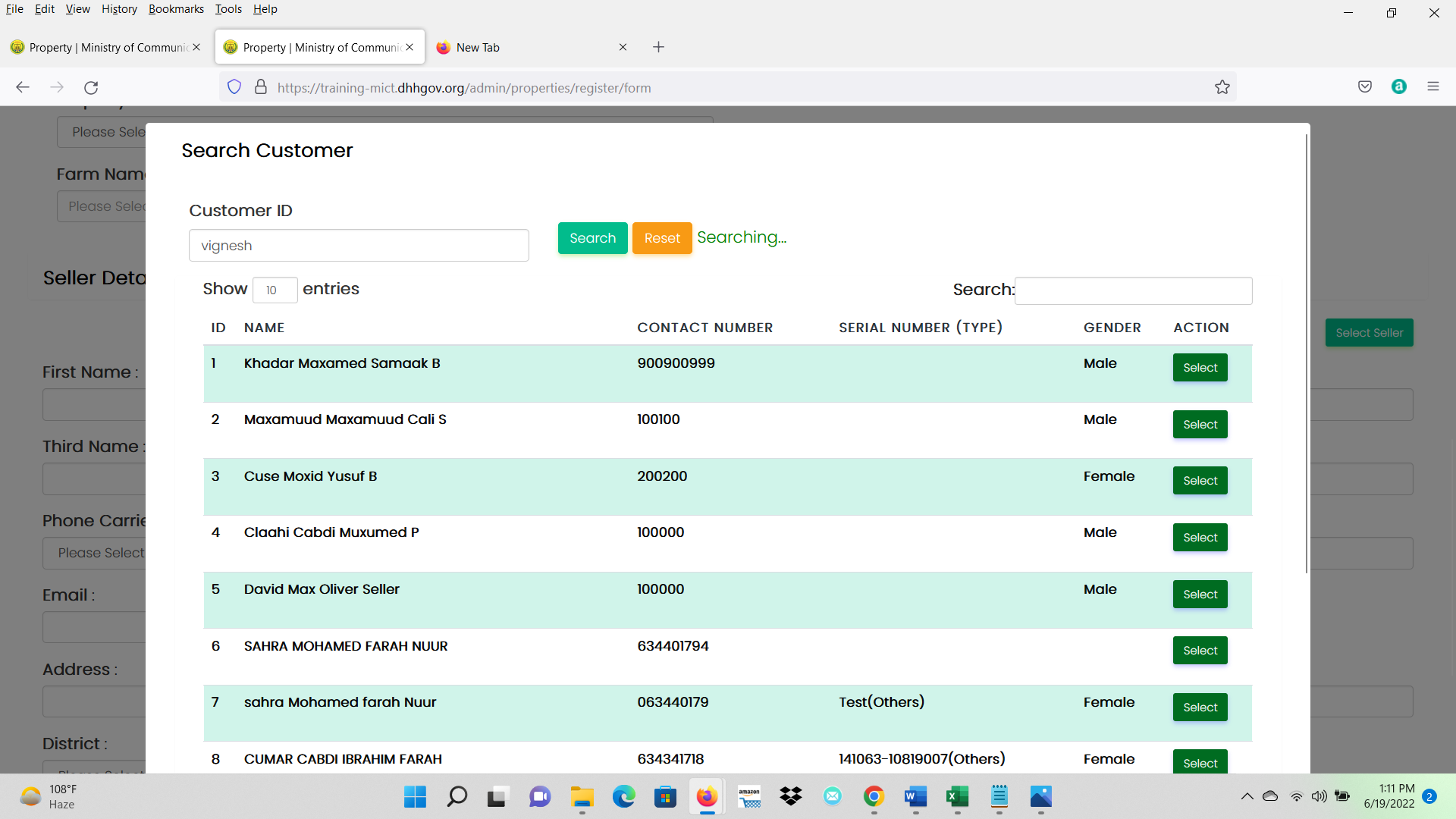Image resolution: width=1456 pixels, height=819 pixels.
Task: Open Amazon app from taskbar
Action: (749, 796)
